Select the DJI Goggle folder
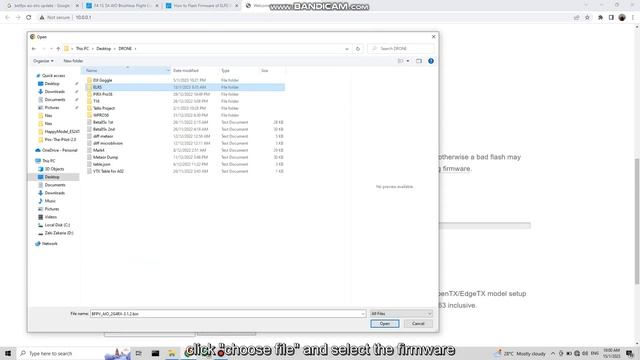The image size is (640, 360). (102, 80)
